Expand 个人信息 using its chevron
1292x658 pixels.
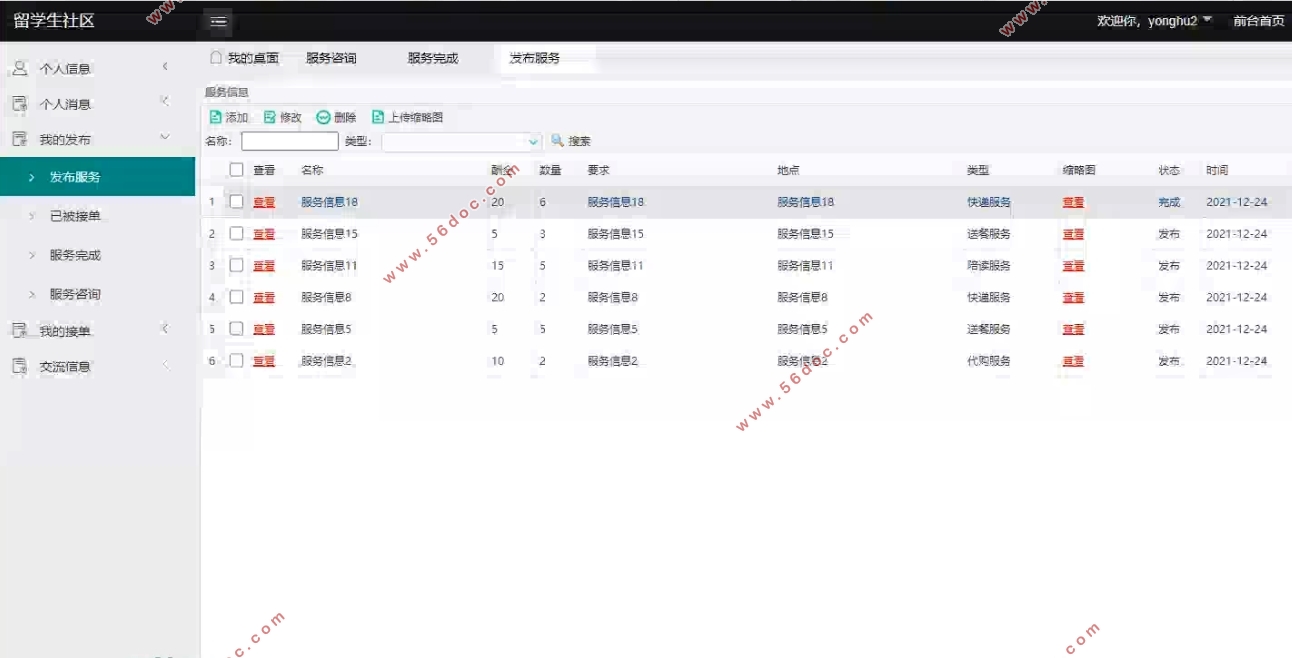[165, 67]
